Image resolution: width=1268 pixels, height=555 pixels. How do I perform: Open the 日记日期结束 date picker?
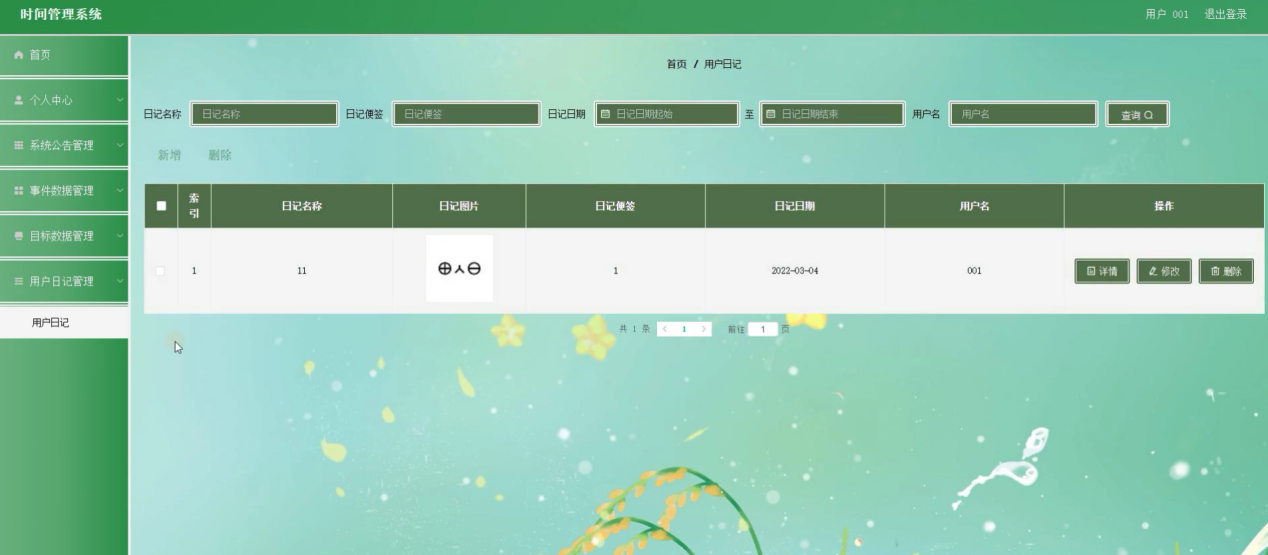coord(832,114)
